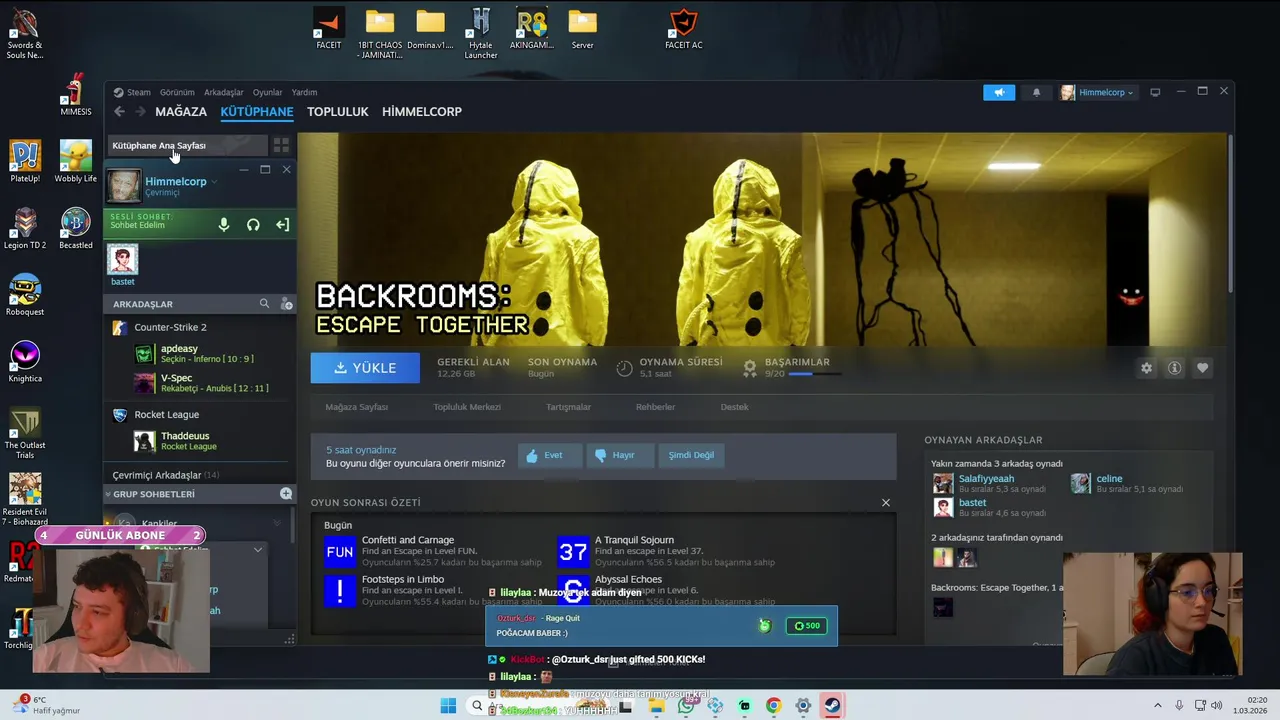Select the Wobbly Life desktop icon
Image resolution: width=1280 pixels, height=720 pixels.
[75, 162]
